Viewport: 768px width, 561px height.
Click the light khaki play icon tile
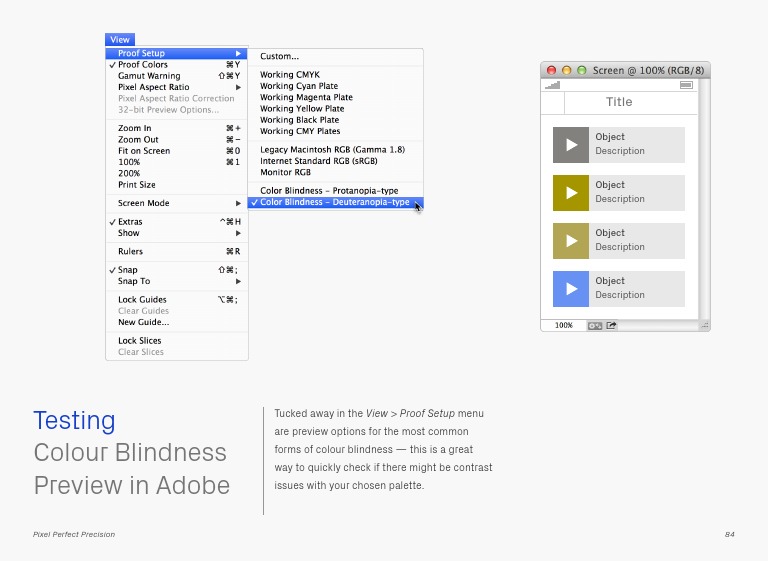point(571,241)
